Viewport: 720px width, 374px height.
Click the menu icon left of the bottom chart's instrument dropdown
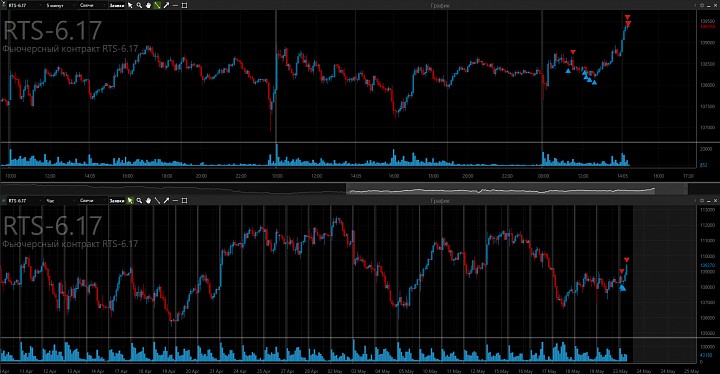(3, 200)
